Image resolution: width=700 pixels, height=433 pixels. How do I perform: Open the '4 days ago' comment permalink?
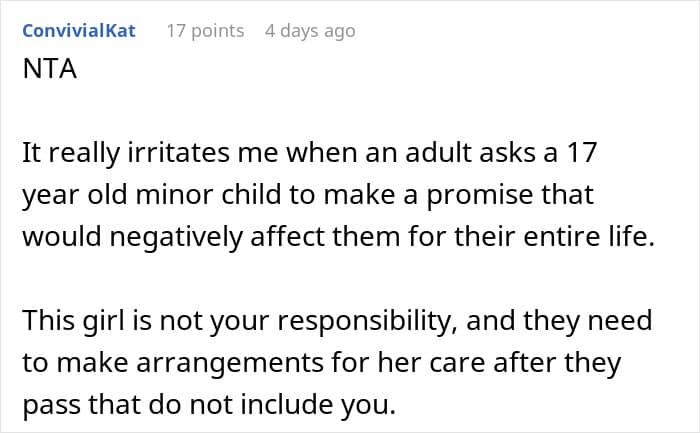point(310,31)
